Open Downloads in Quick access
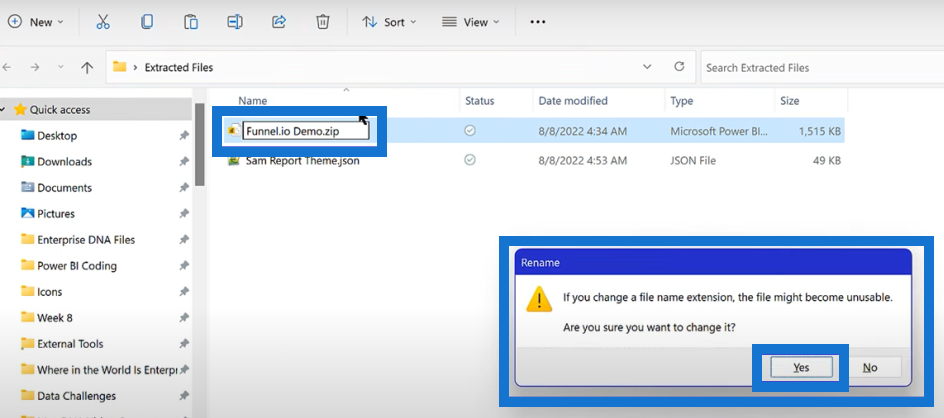Viewport: 944px width, 418px height. (64, 162)
